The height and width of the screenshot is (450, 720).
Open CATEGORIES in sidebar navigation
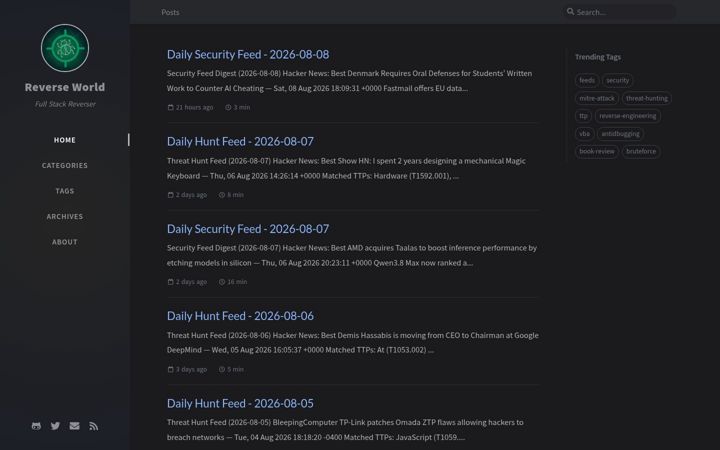[x=65, y=165]
